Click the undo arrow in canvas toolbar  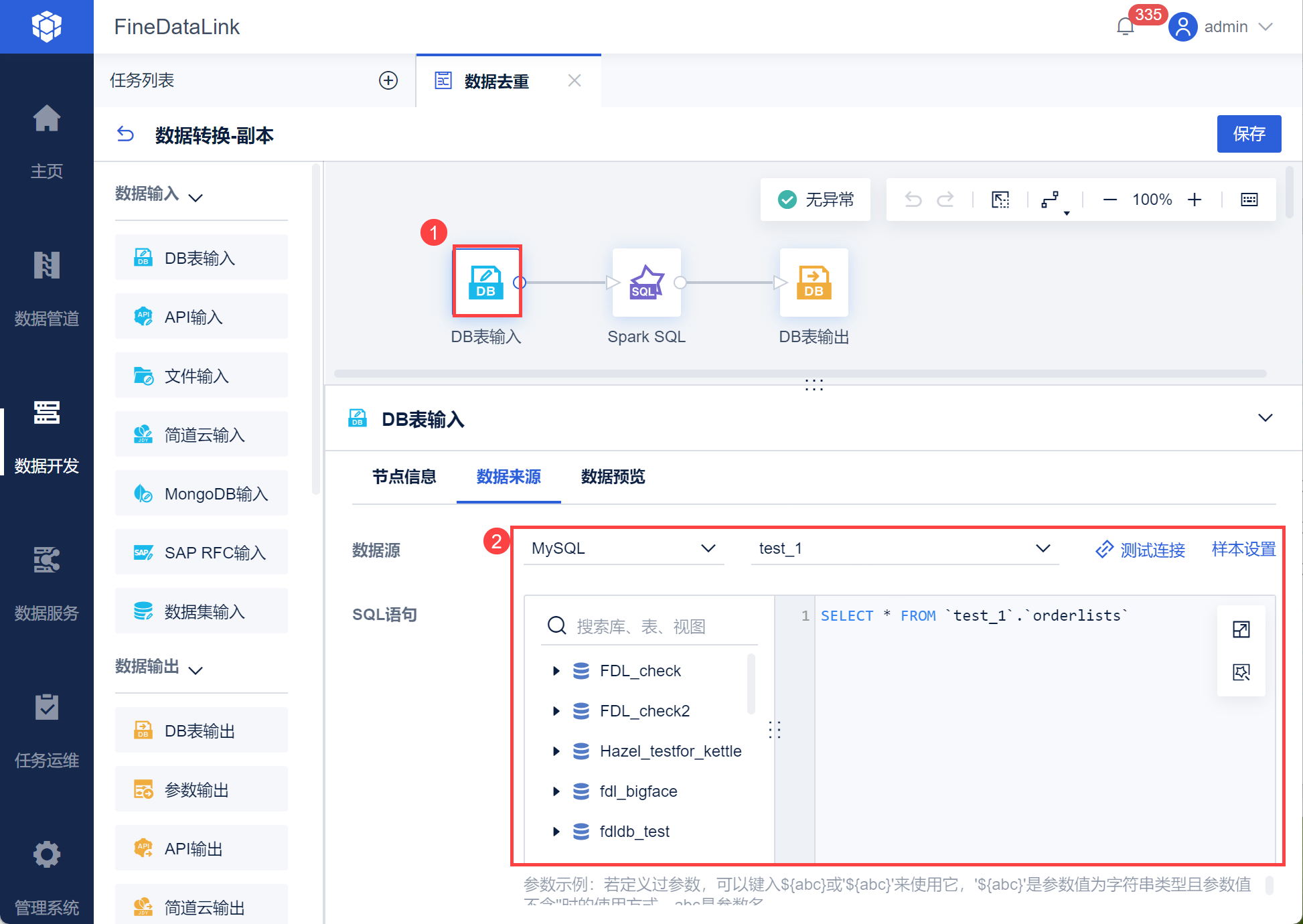(913, 200)
